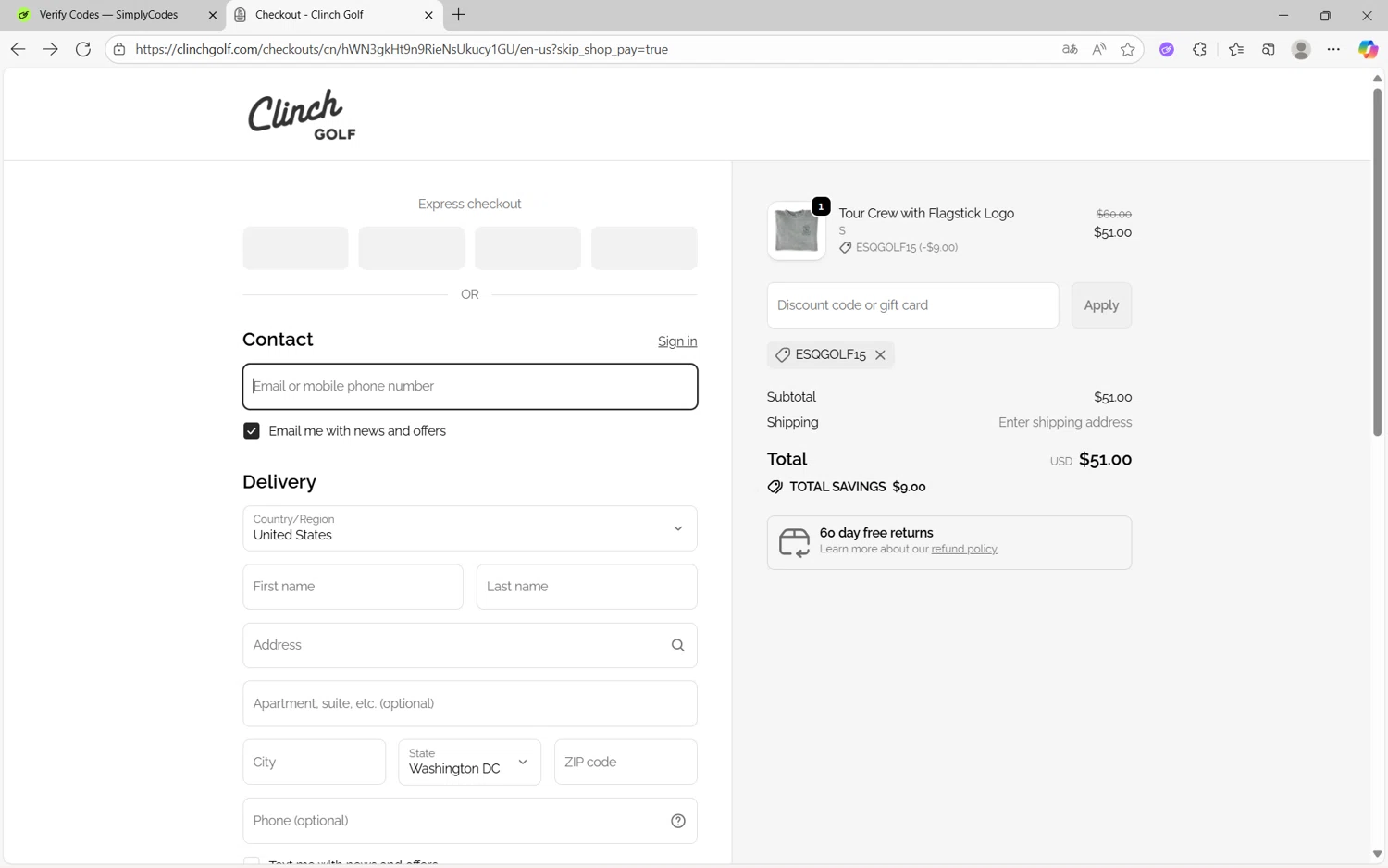Click the Address field
The width and height of the screenshot is (1388, 868).
pos(470,646)
